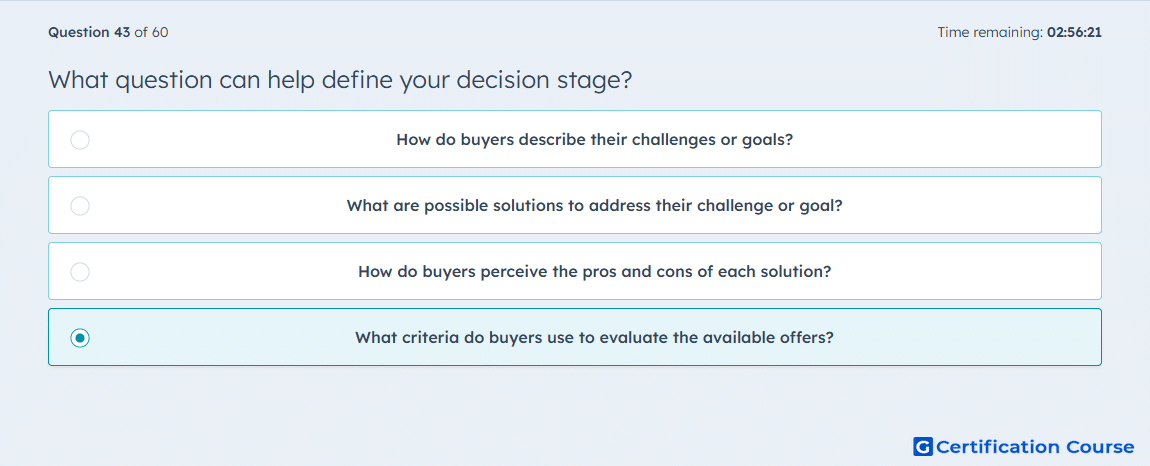Choose answer about pros and cons perception
This screenshot has height=466, width=1150.
575,271
